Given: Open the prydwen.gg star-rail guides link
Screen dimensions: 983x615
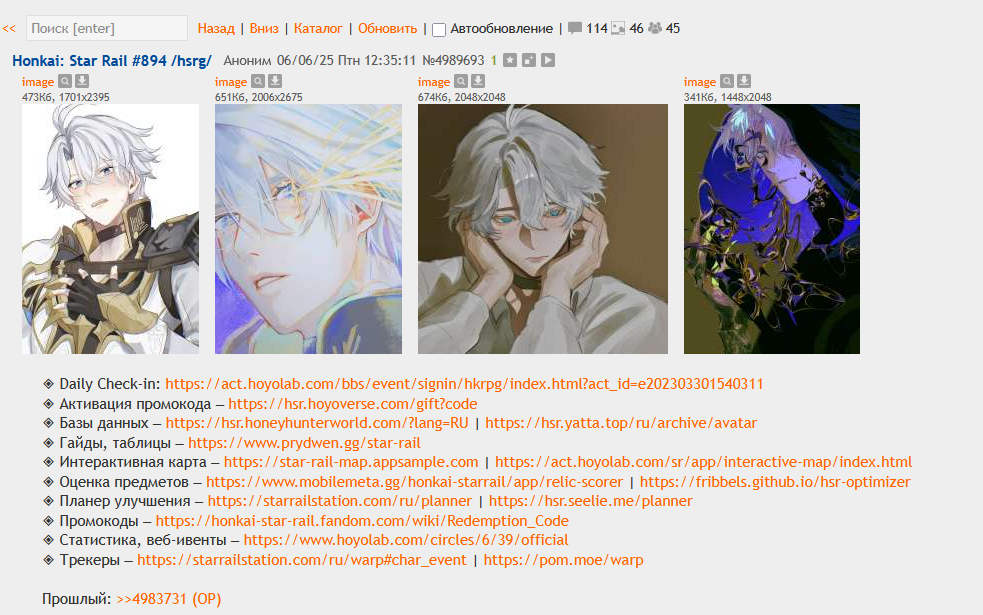Looking at the screenshot, I should tap(304, 443).
